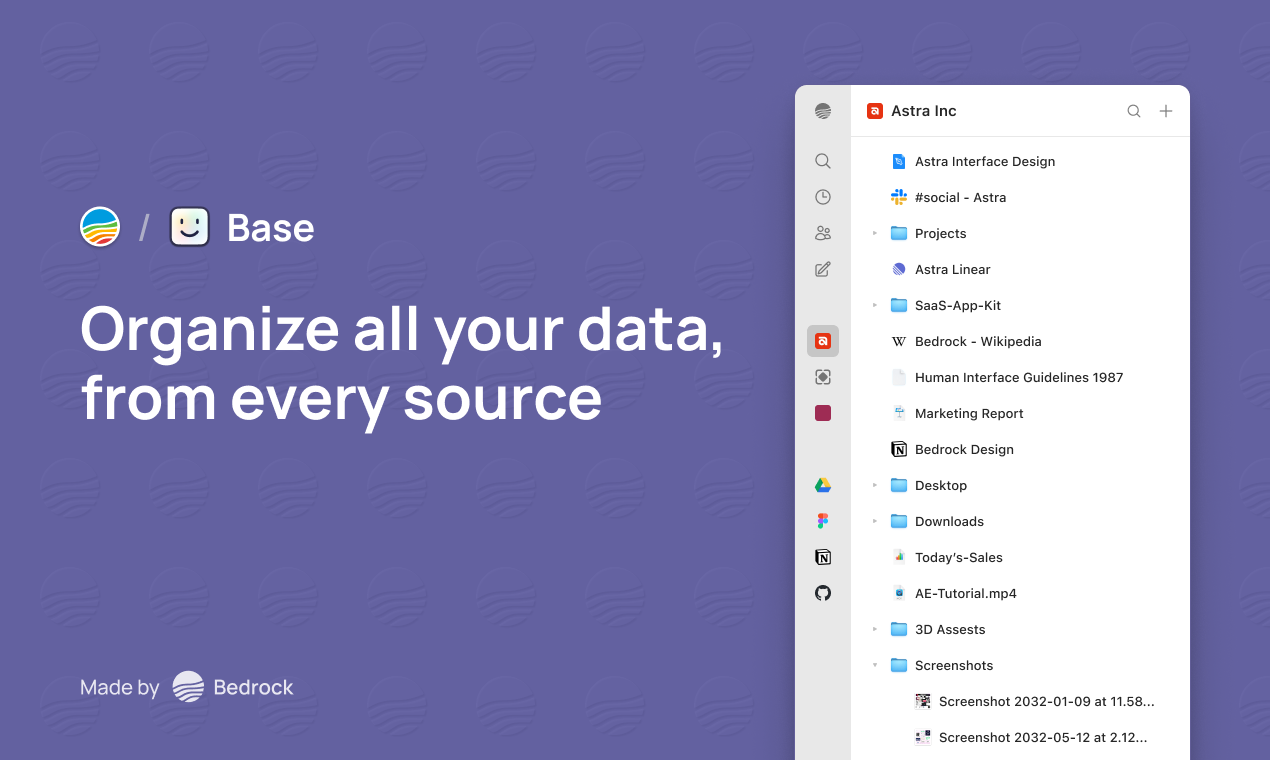Viewport: 1270px width, 760px height.
Task: Click the Numbers icon beside Today's-Sales
Action: click(x=899, y=557)
